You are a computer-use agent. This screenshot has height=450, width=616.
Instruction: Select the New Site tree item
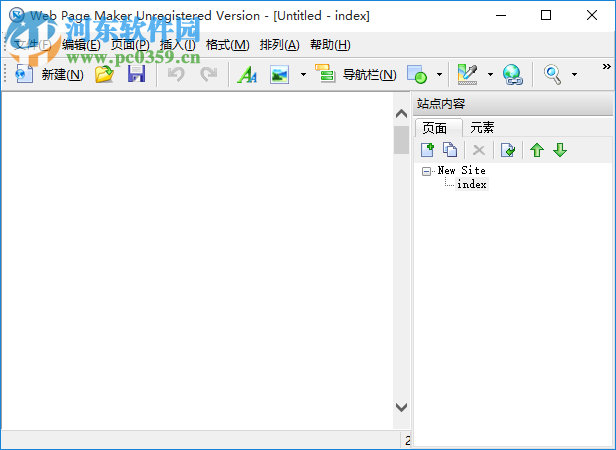click(461, 170)
